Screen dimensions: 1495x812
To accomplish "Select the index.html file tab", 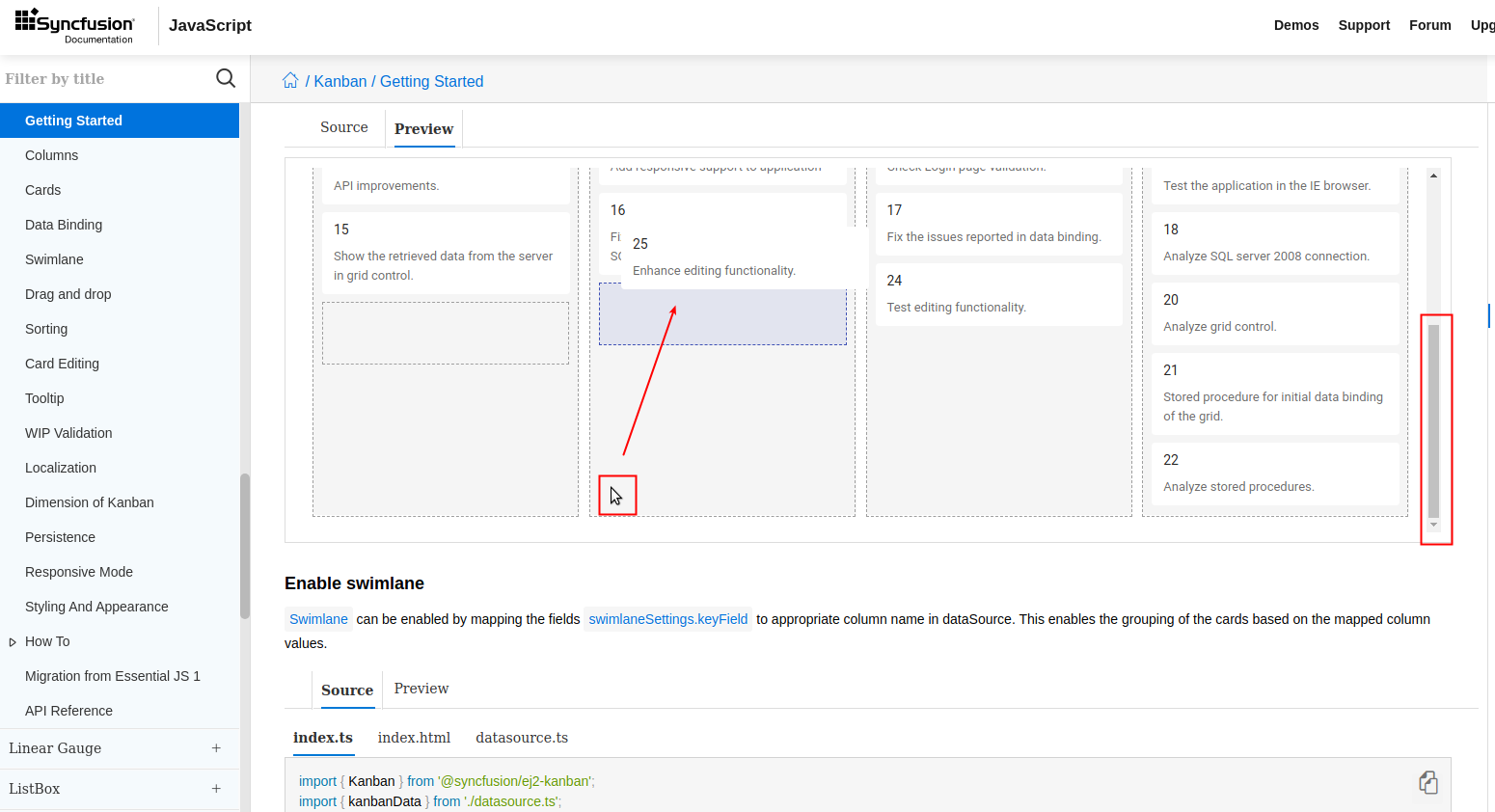I will coord(414,738).
